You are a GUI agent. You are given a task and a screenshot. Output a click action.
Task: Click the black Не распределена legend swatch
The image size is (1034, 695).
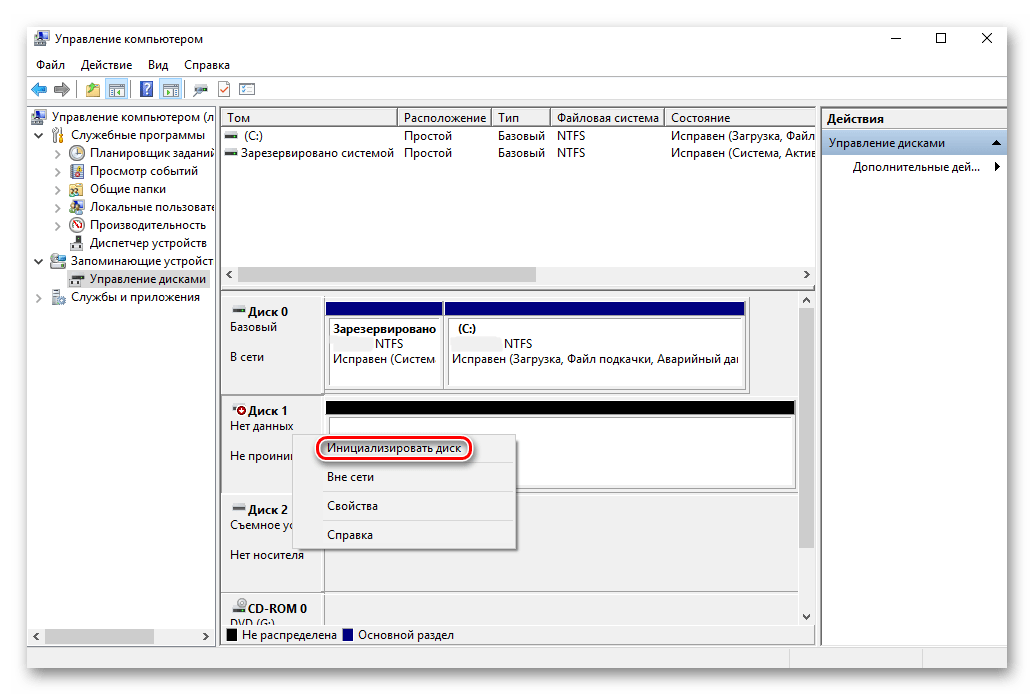[x=231, y=635]
